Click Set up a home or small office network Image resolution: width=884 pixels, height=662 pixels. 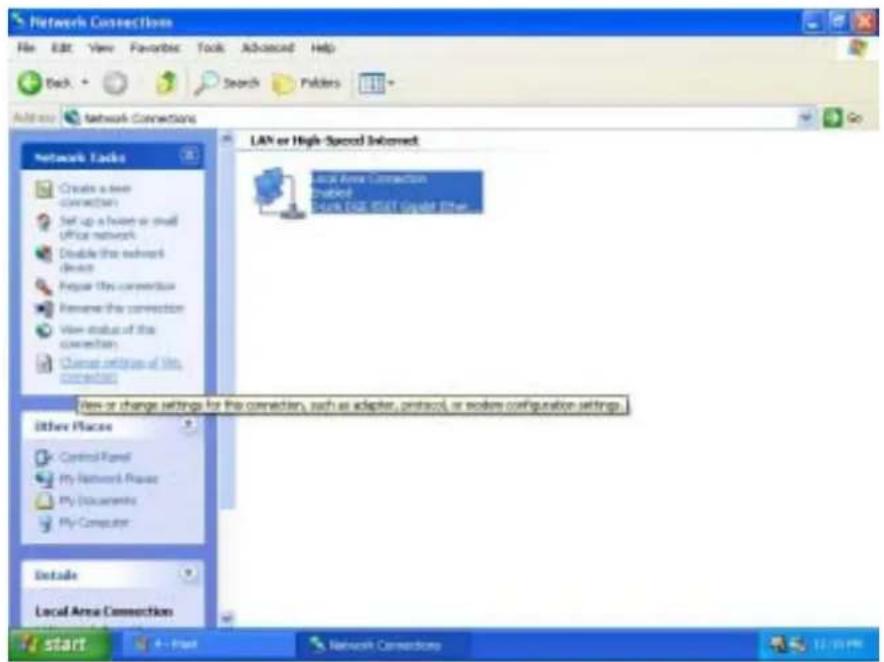point(118,227)
